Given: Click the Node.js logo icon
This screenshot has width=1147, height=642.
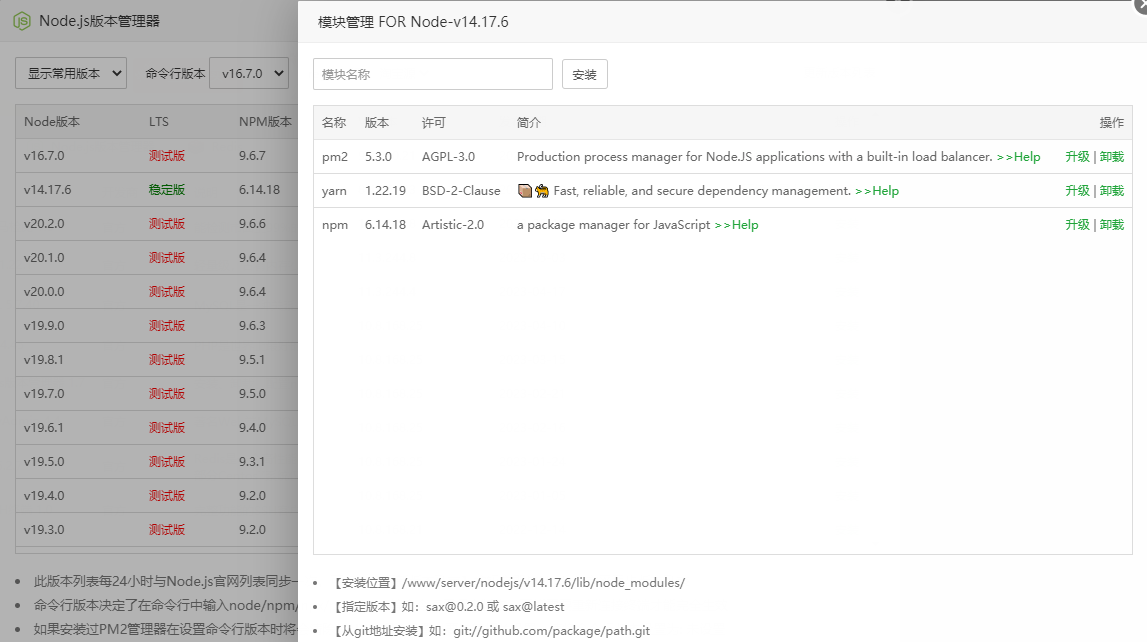Looking at the screenshot, I should click(x=21, y=21).
